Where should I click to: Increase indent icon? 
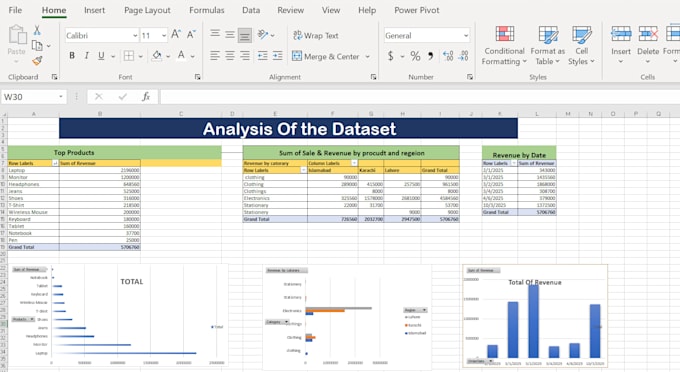(x=278, y=55)
